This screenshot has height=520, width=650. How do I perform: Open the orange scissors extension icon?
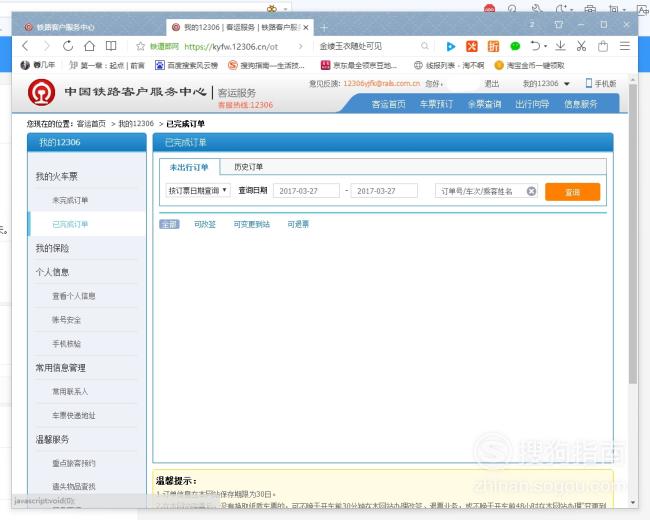pyautogui.click(x=472, y=46)
